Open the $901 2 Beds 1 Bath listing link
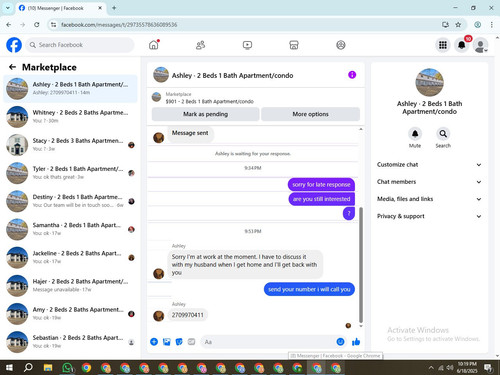The height and width of the screenshot is (375, 500). tap(209, 101)
